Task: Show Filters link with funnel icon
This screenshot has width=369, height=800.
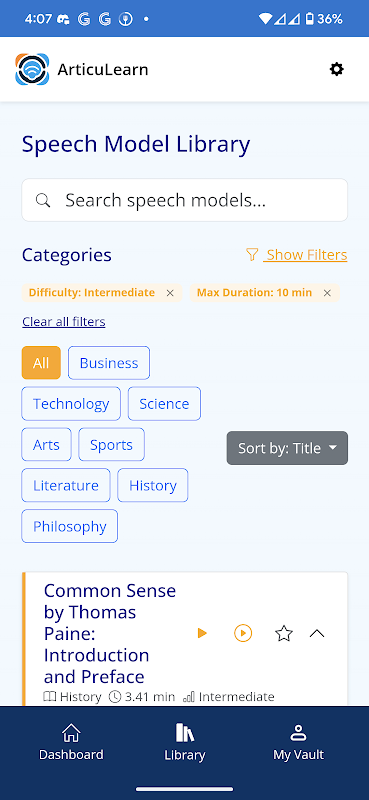Action: tap(296, 255)
